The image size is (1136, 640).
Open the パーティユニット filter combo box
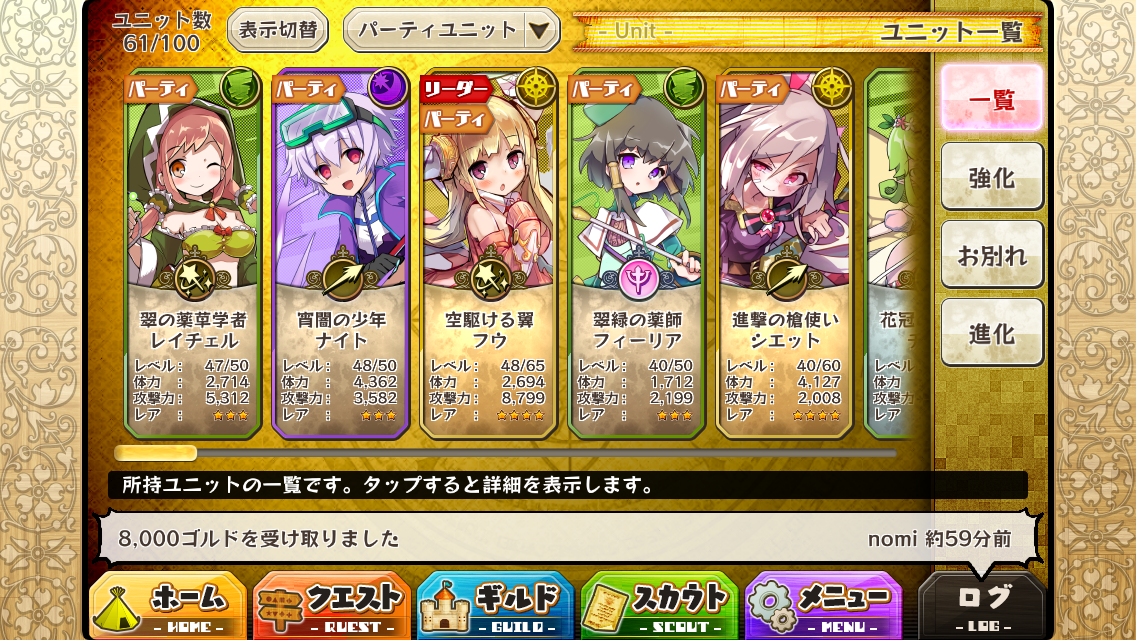pyautogui.click(x=451, y=30)
